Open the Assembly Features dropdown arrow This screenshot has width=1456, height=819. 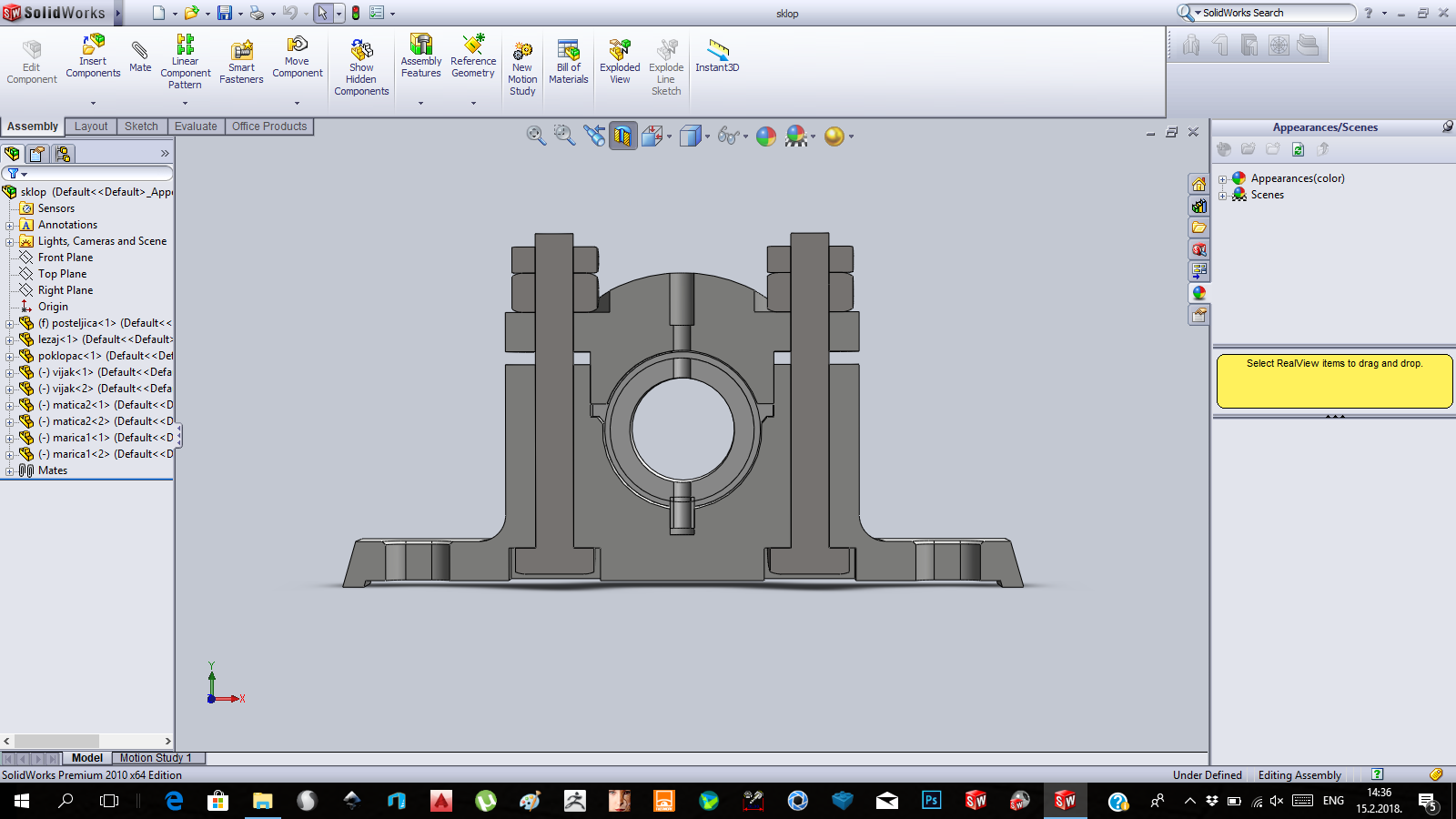(420, 103)
